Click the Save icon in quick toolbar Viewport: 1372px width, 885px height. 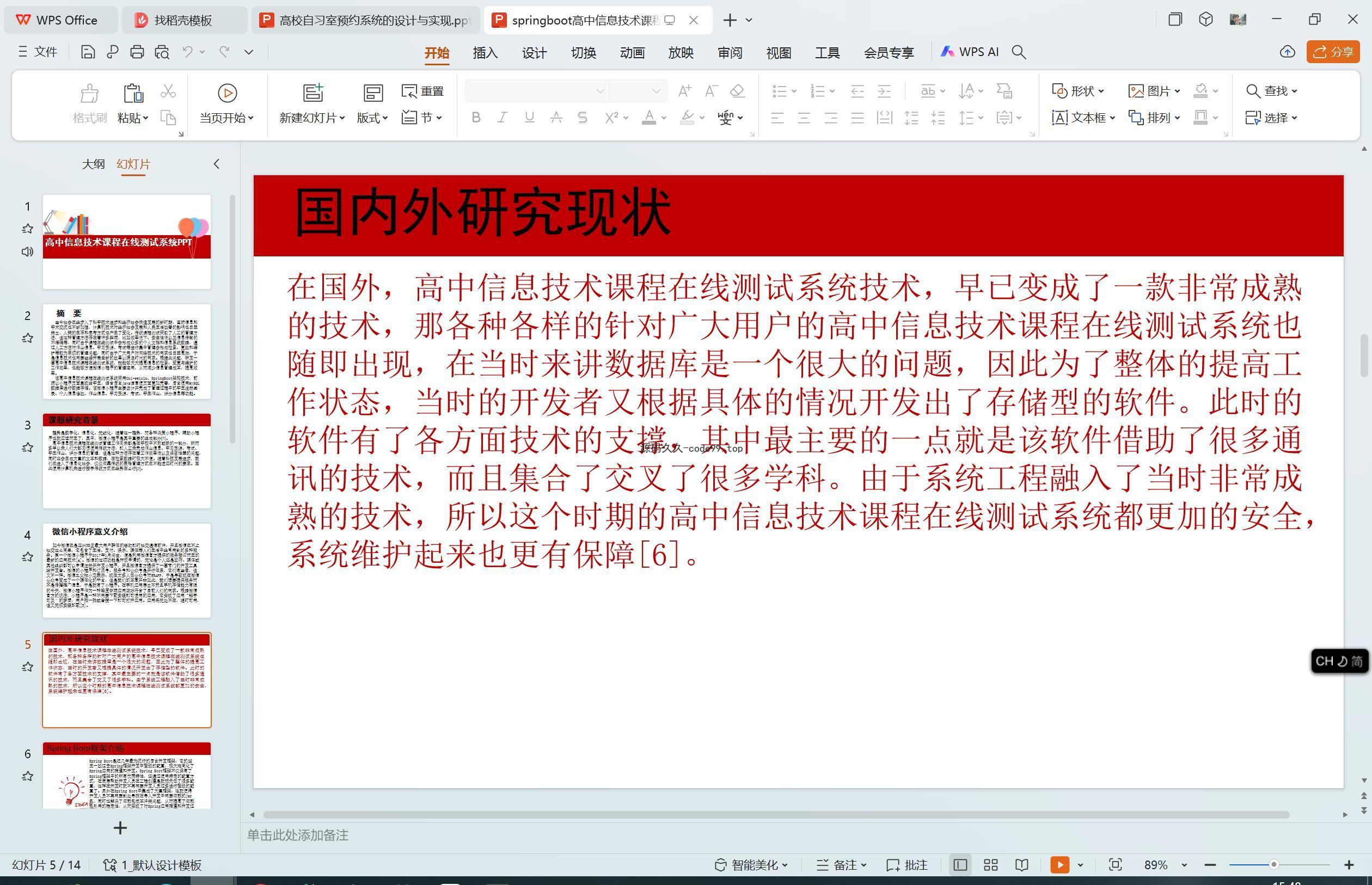point(87,52)
